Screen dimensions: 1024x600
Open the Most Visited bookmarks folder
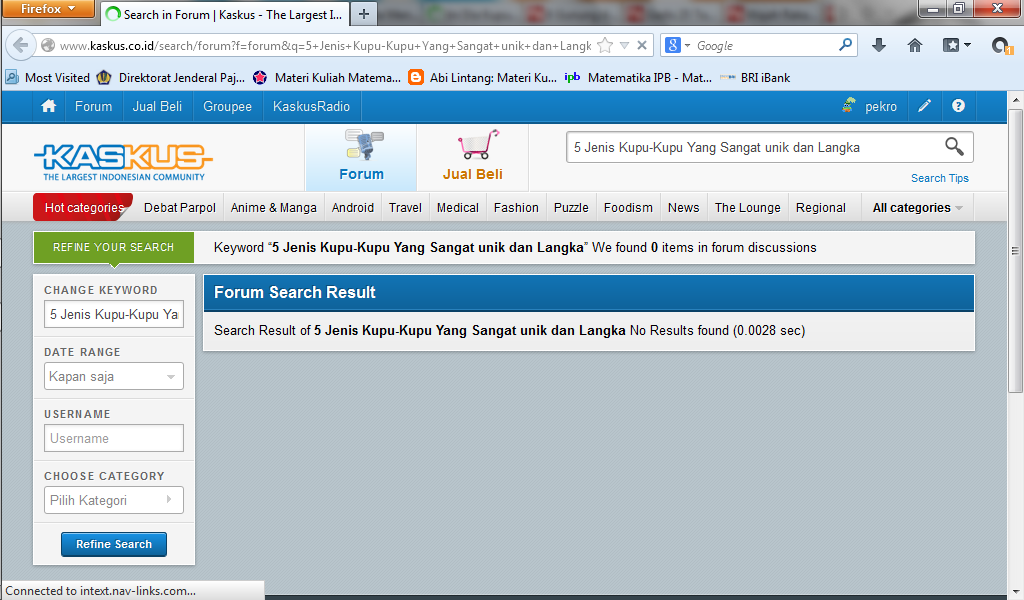48,78
